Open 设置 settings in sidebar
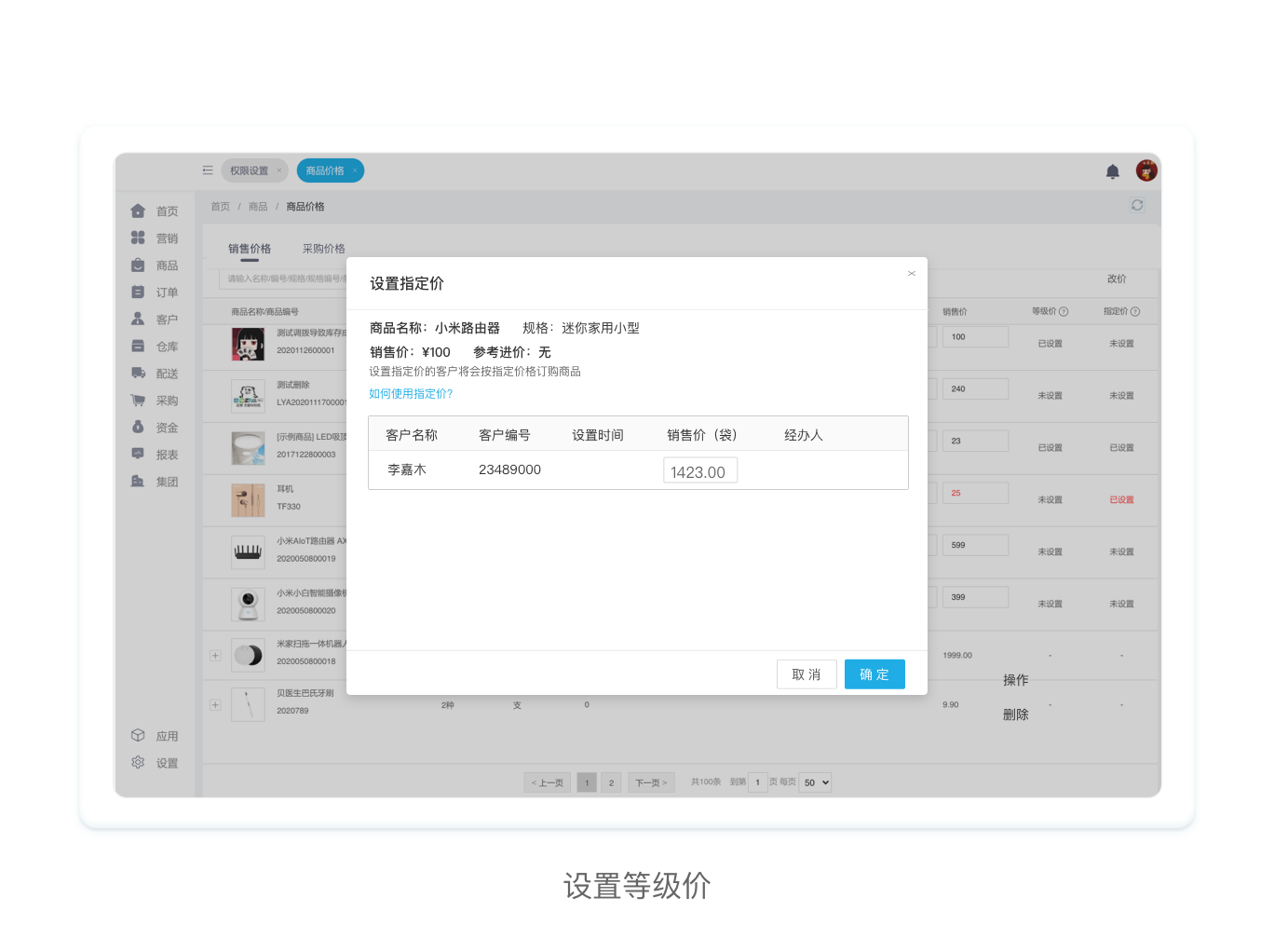Viewport: 1274px width, 952px height. pyautogui.click(x=155, y=763)
